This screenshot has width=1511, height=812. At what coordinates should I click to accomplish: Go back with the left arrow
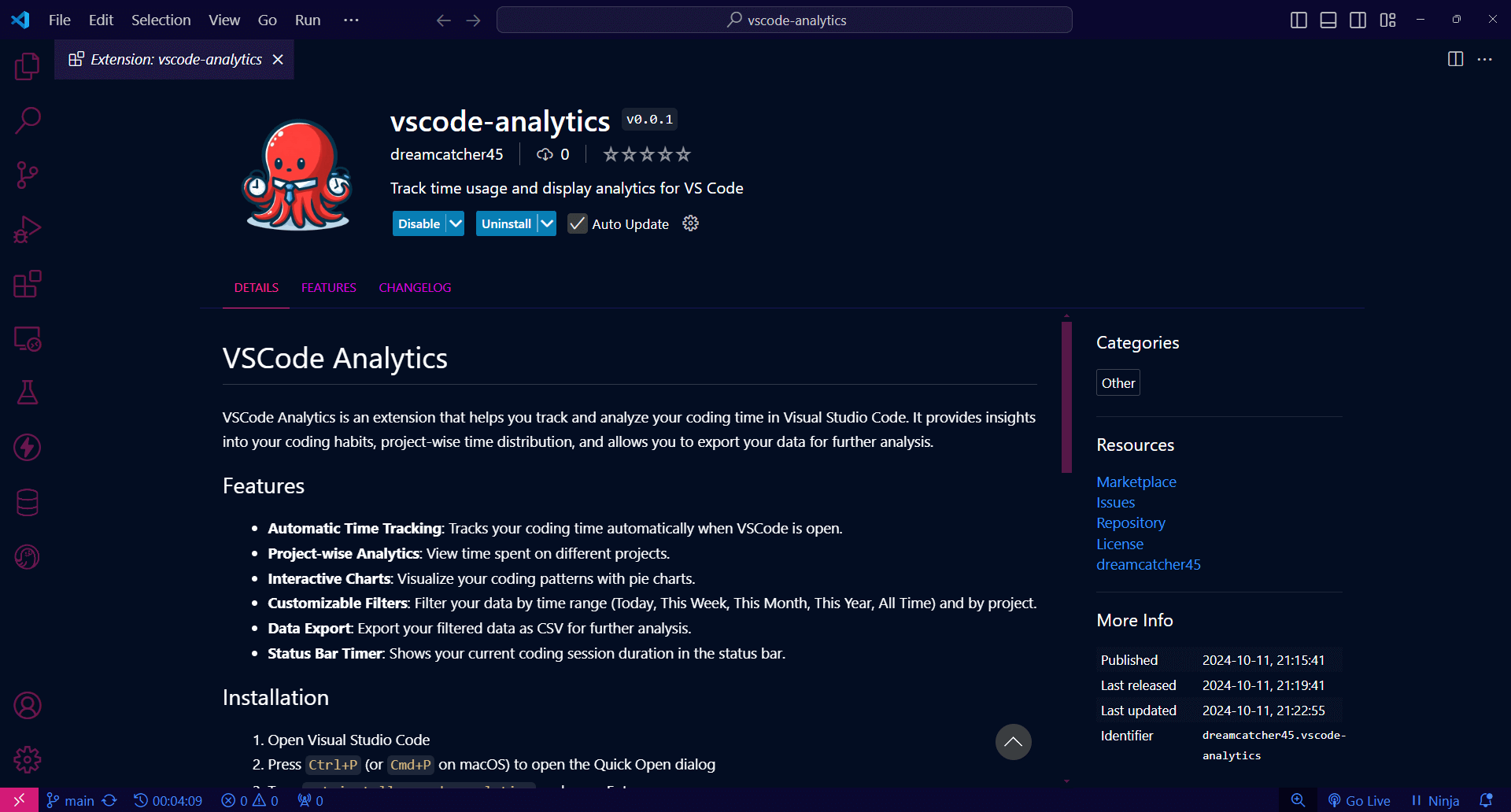(x=444, y=20)
